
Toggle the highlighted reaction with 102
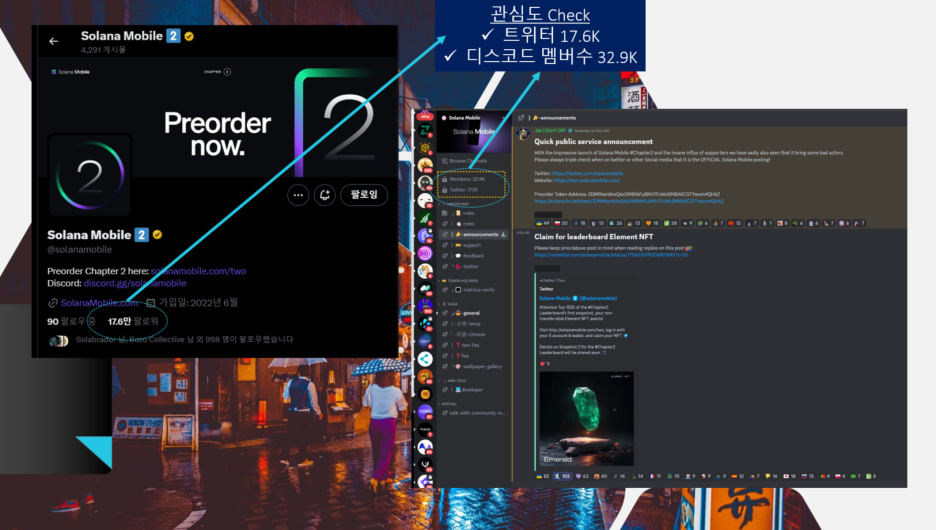coord(562,476)
